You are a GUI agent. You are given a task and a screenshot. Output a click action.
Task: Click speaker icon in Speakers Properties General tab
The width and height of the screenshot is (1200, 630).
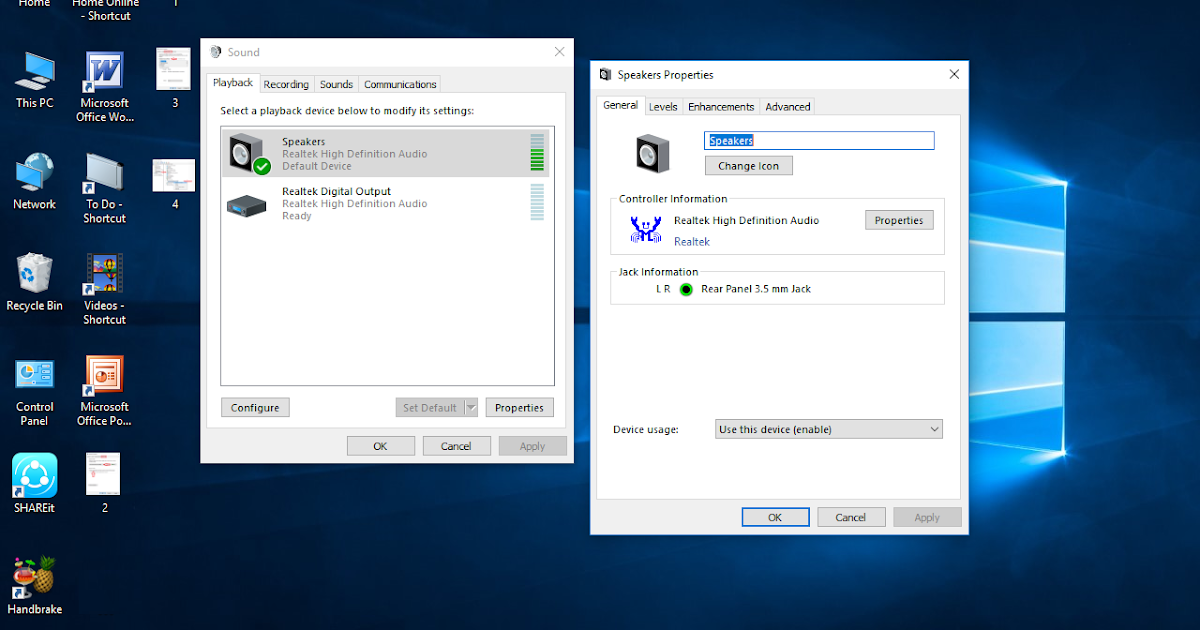pyautogui.click(x=653, y=152)
